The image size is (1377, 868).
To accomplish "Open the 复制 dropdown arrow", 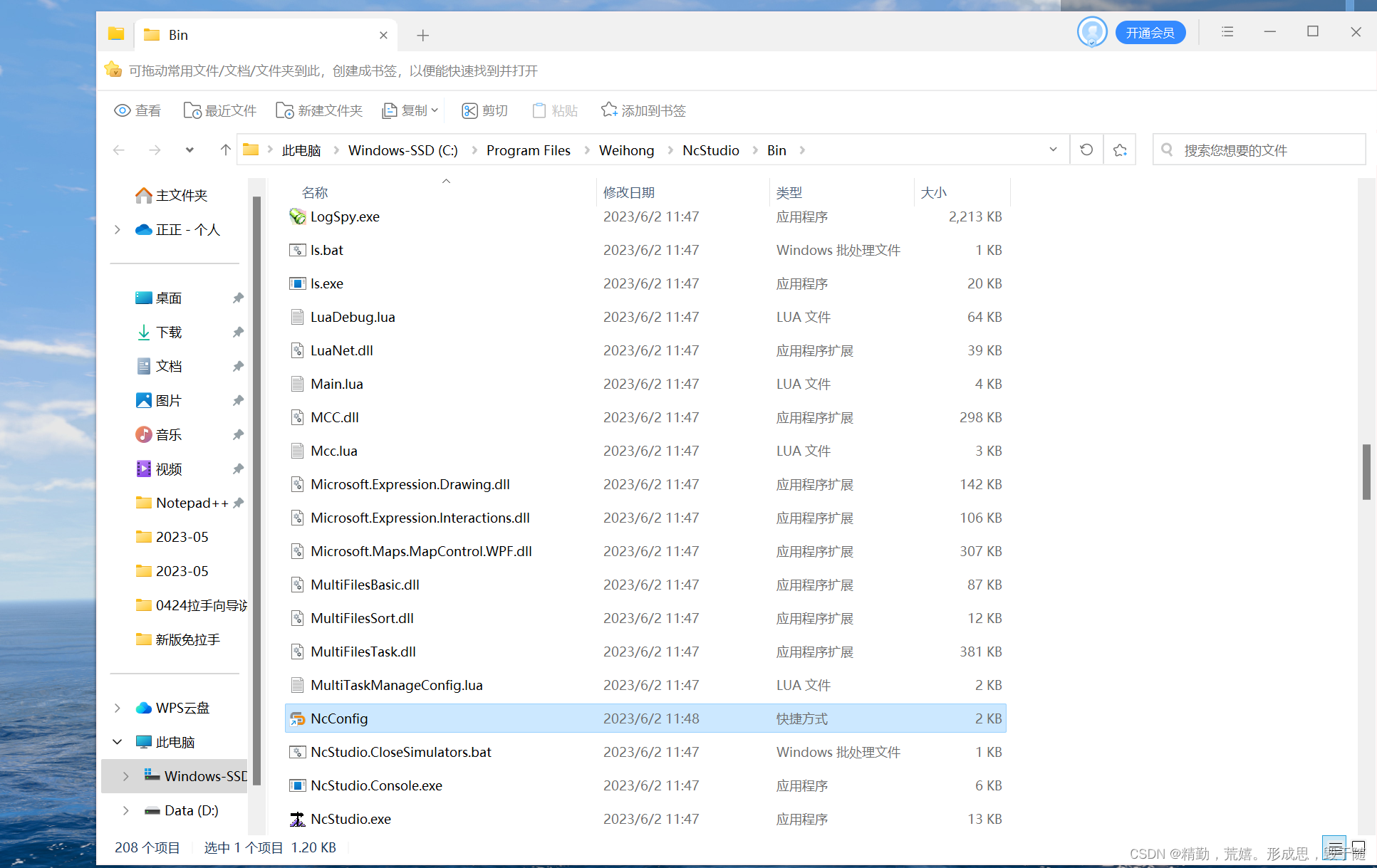I will [x=435, y=110].
